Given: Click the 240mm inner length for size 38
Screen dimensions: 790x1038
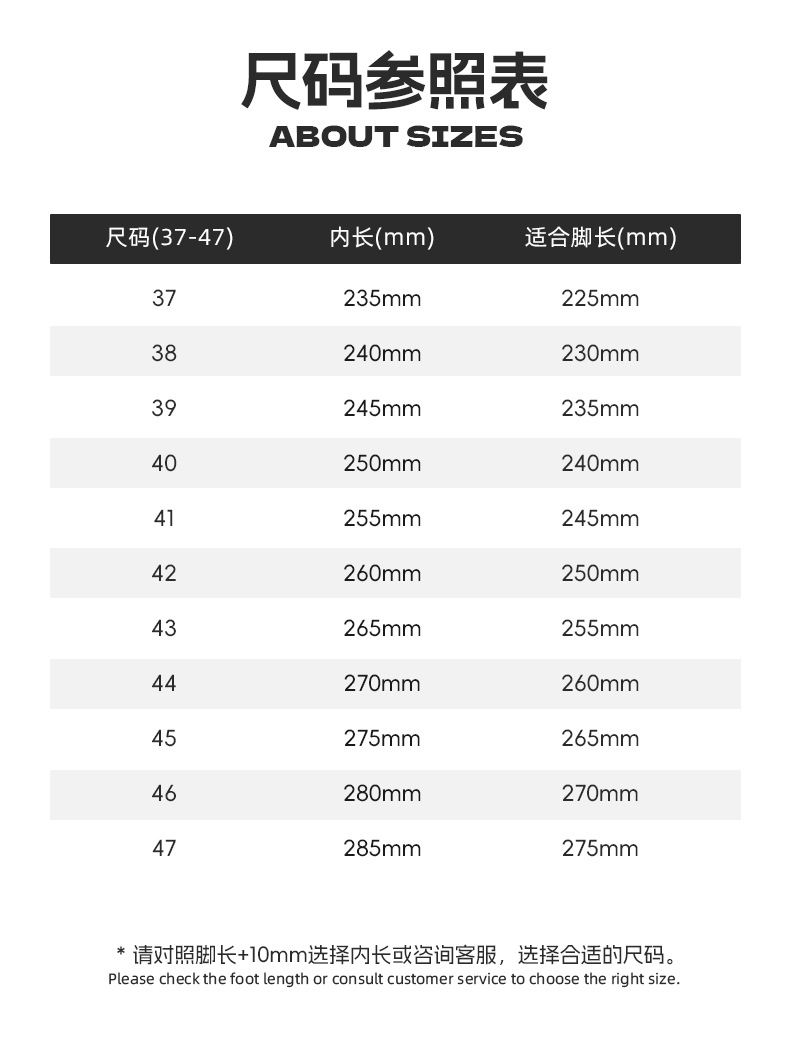Looking at the screenshot, I should (382, 354).
